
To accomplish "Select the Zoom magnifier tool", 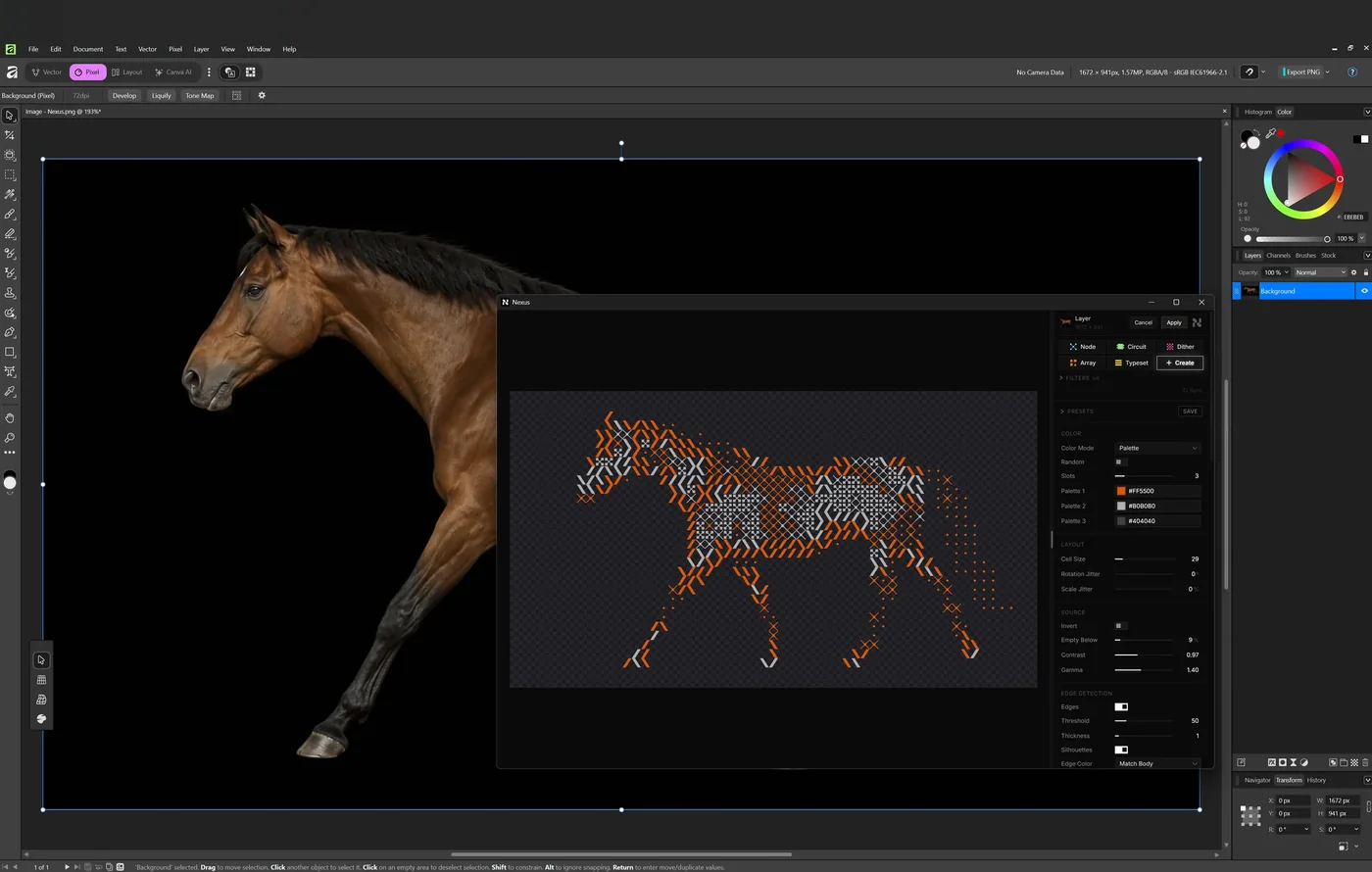I will [x=10, y=438].
